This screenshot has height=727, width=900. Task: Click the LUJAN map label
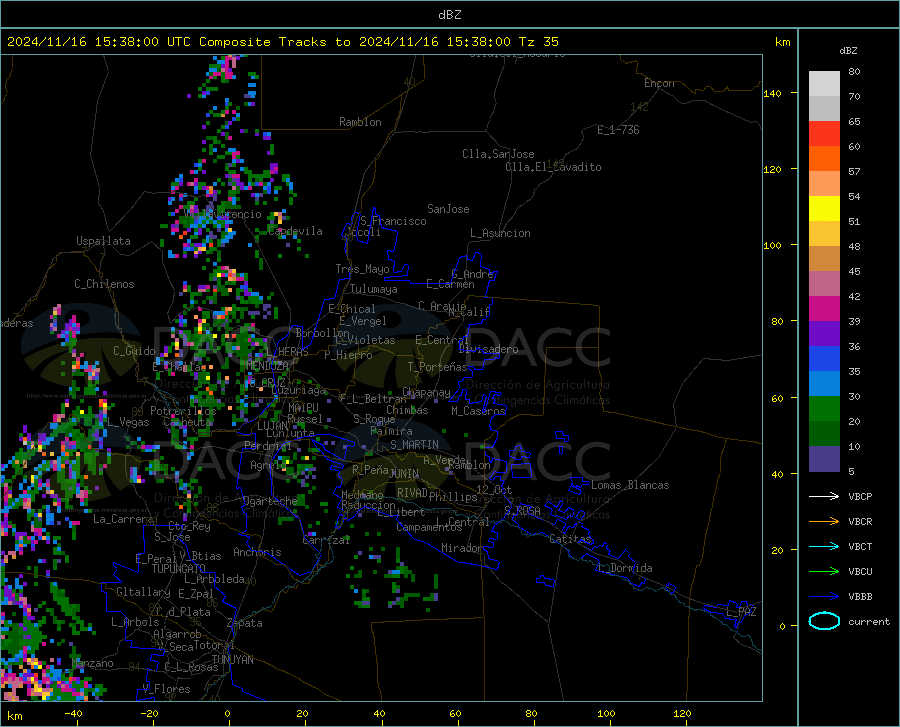pyautogui.click(x=272, y=426)
